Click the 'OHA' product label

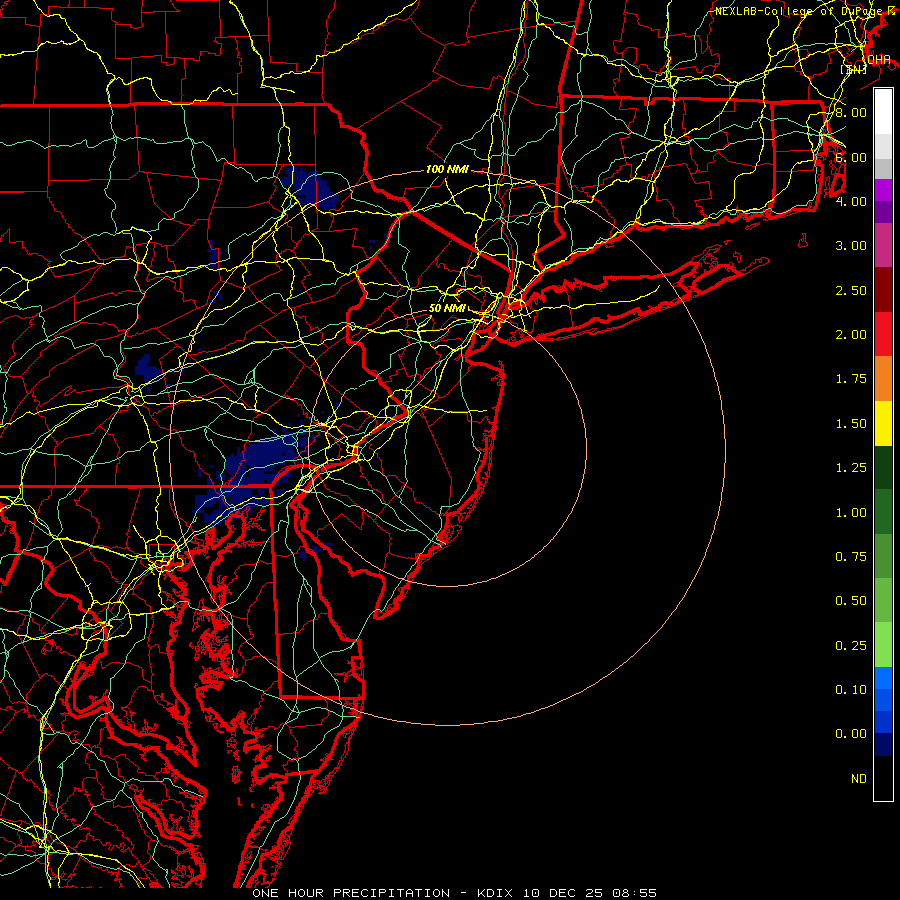tap(879, 60)
